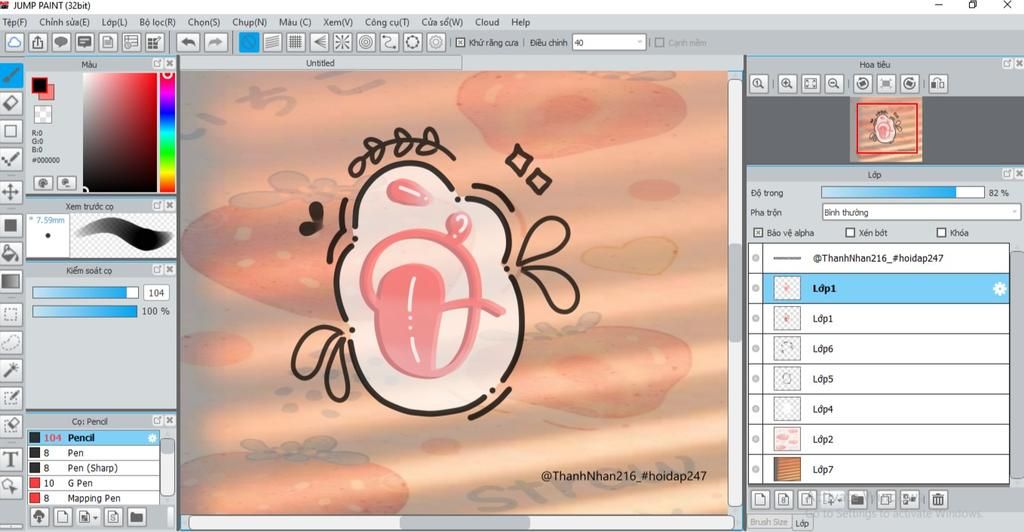
Task: Enable the concentric circle snap guide
Action: [366, 43]
